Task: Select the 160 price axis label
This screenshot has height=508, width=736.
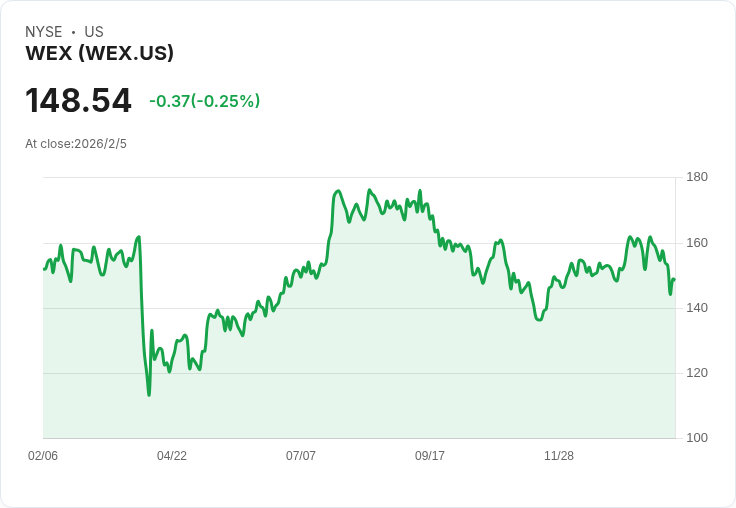Action: [697, 243]
